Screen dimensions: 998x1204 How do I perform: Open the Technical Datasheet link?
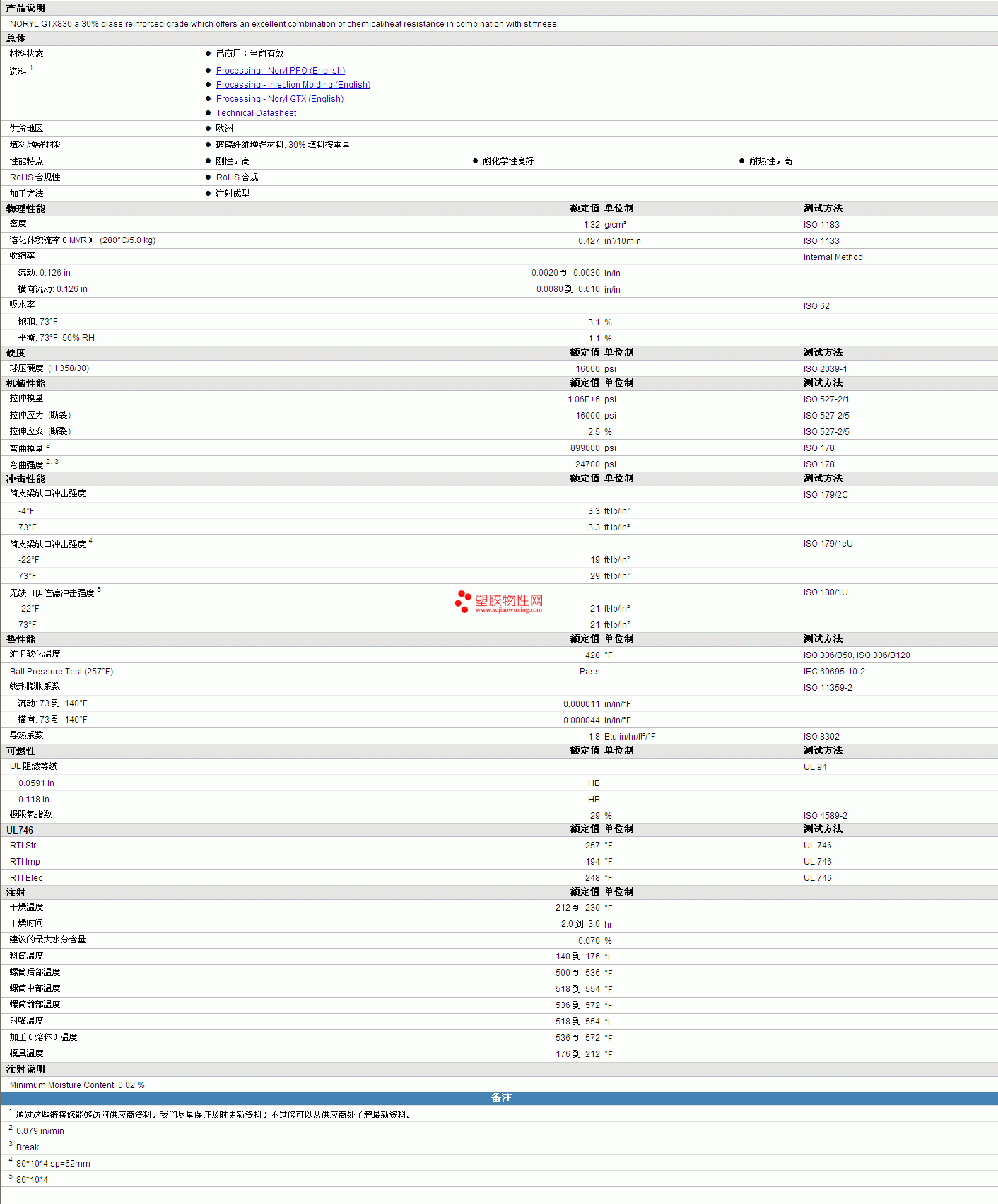pyautogui.click(x=256, y=113)
